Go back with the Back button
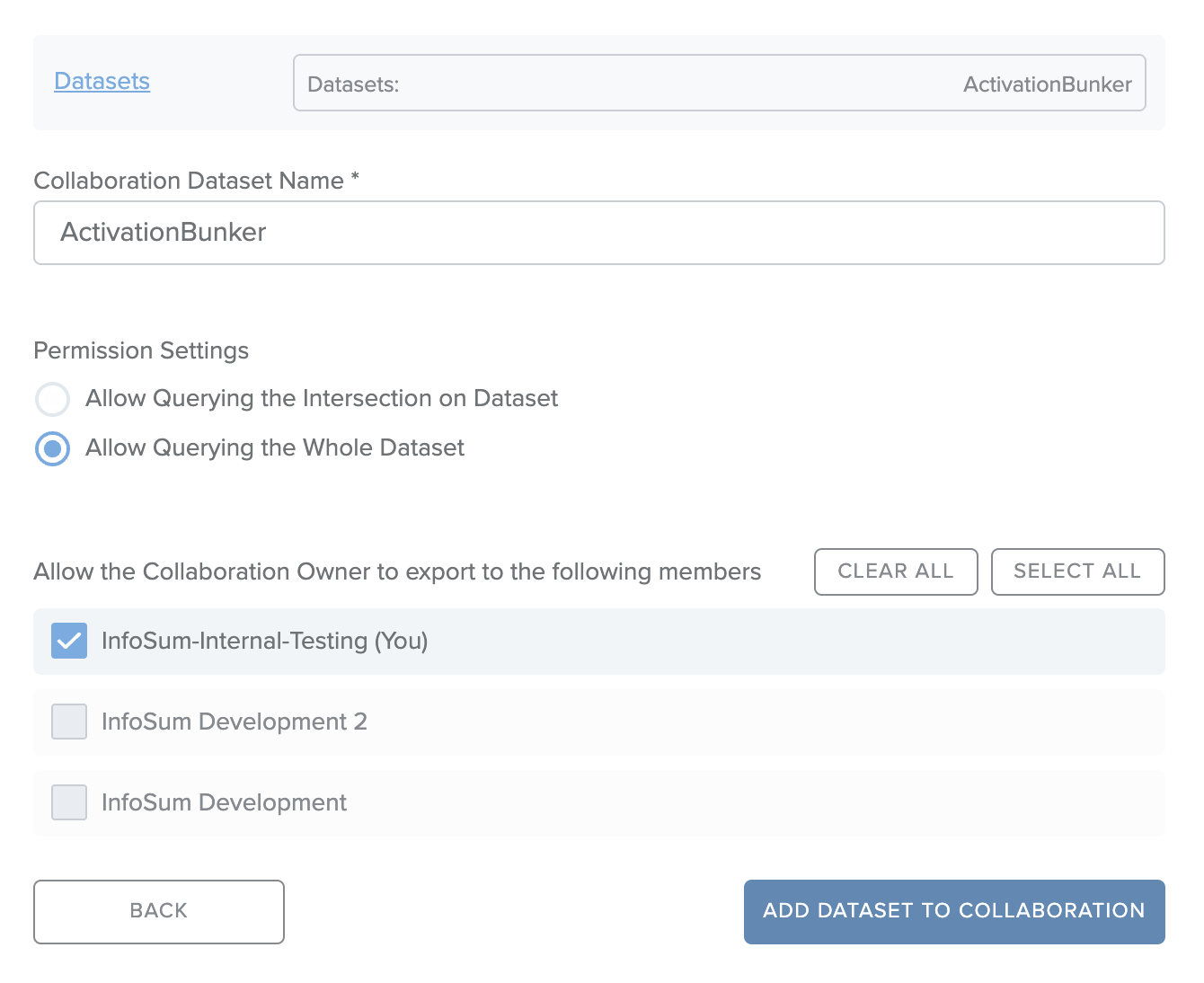The image size is (1204, 983). [x=159, y=911]
